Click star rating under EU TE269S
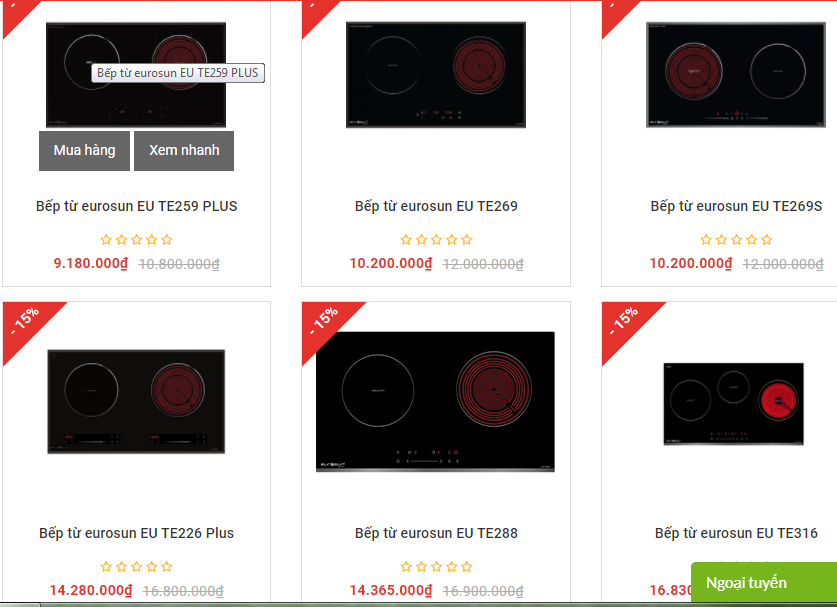 [736, 240]
